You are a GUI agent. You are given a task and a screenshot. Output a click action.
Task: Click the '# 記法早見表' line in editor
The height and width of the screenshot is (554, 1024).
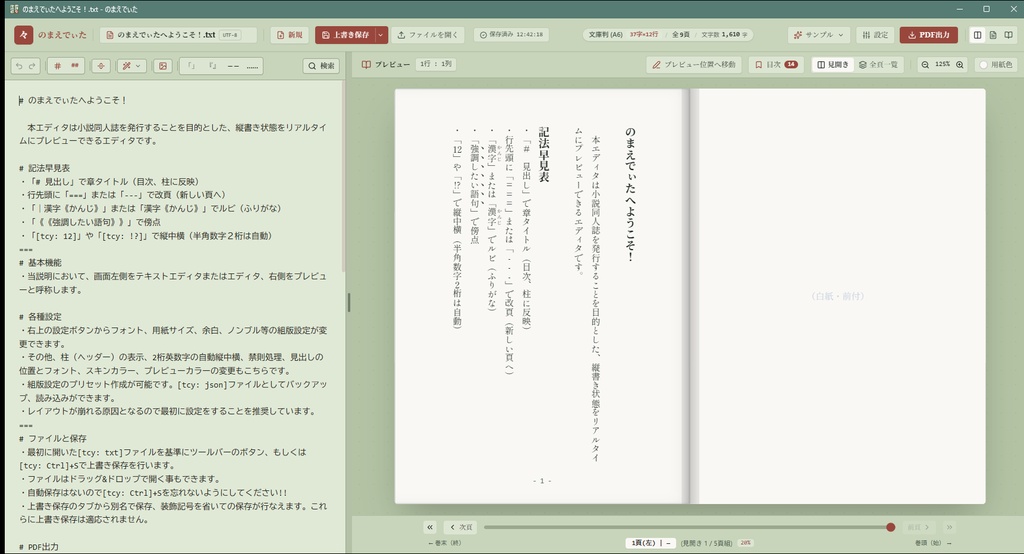pos(44,168)
